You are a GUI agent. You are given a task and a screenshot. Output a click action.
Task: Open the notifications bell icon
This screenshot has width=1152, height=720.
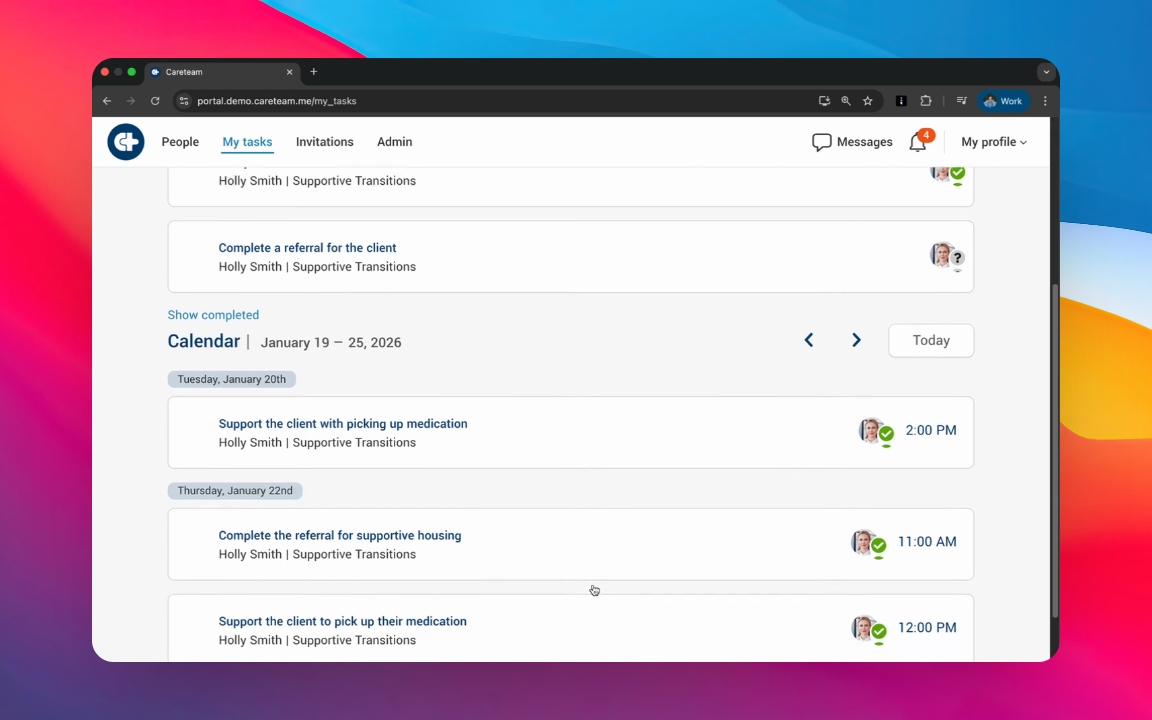(918, 142)
